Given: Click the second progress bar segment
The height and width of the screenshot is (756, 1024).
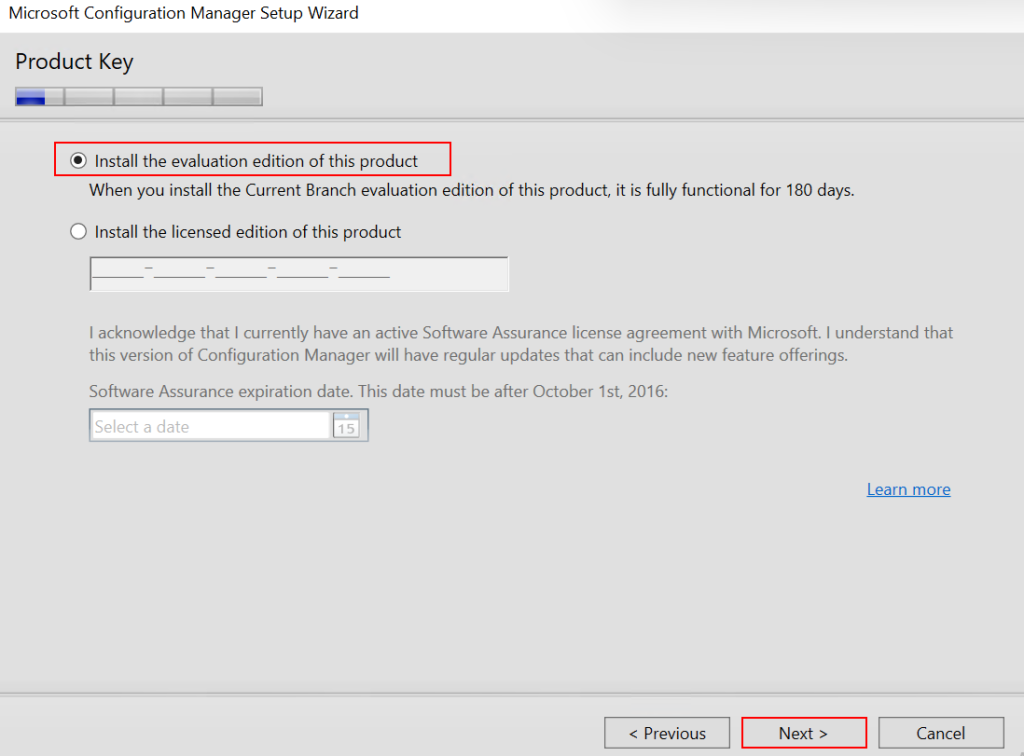Looking at the screenshot, I should coord(89,97).
